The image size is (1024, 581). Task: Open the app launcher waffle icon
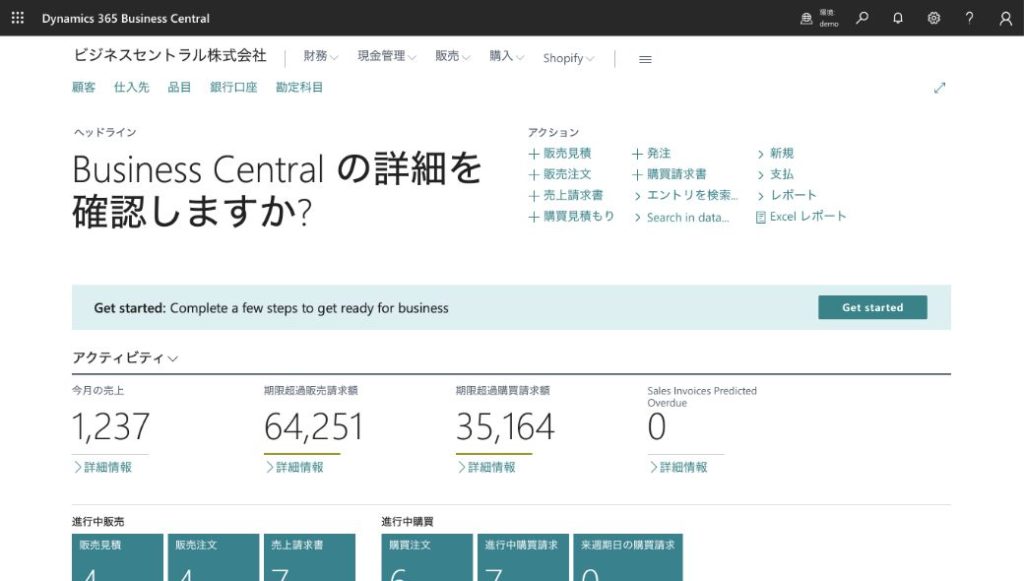[x=18, y=18]
